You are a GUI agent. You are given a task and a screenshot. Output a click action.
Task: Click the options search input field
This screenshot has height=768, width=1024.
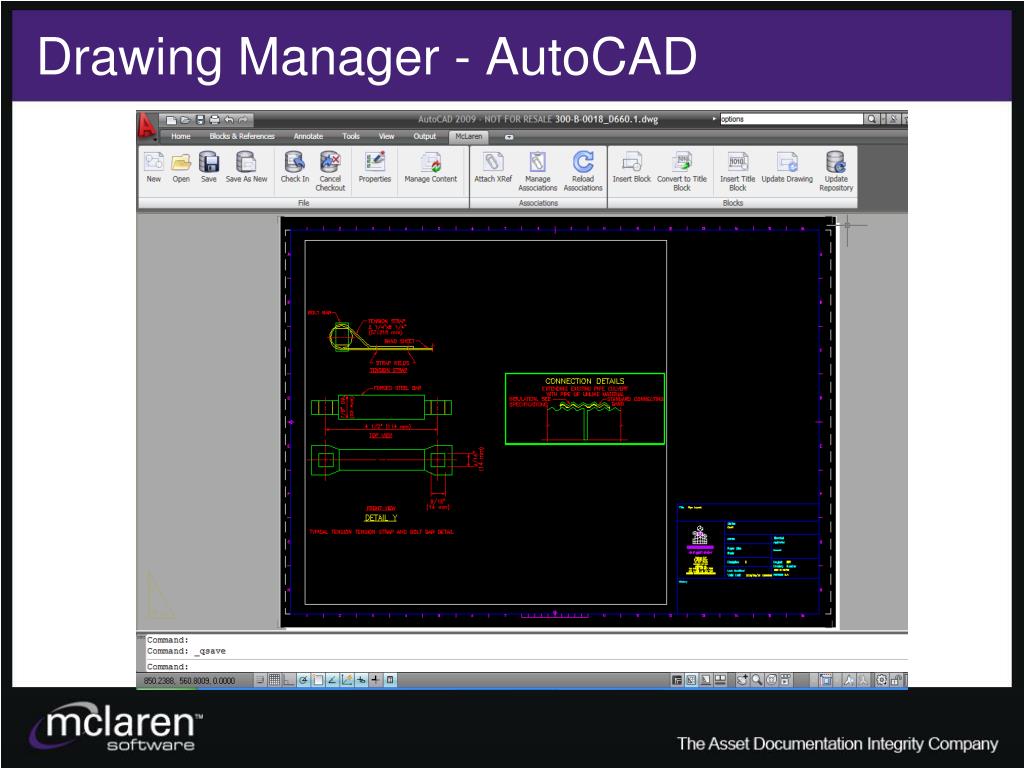tap(792, 119)
